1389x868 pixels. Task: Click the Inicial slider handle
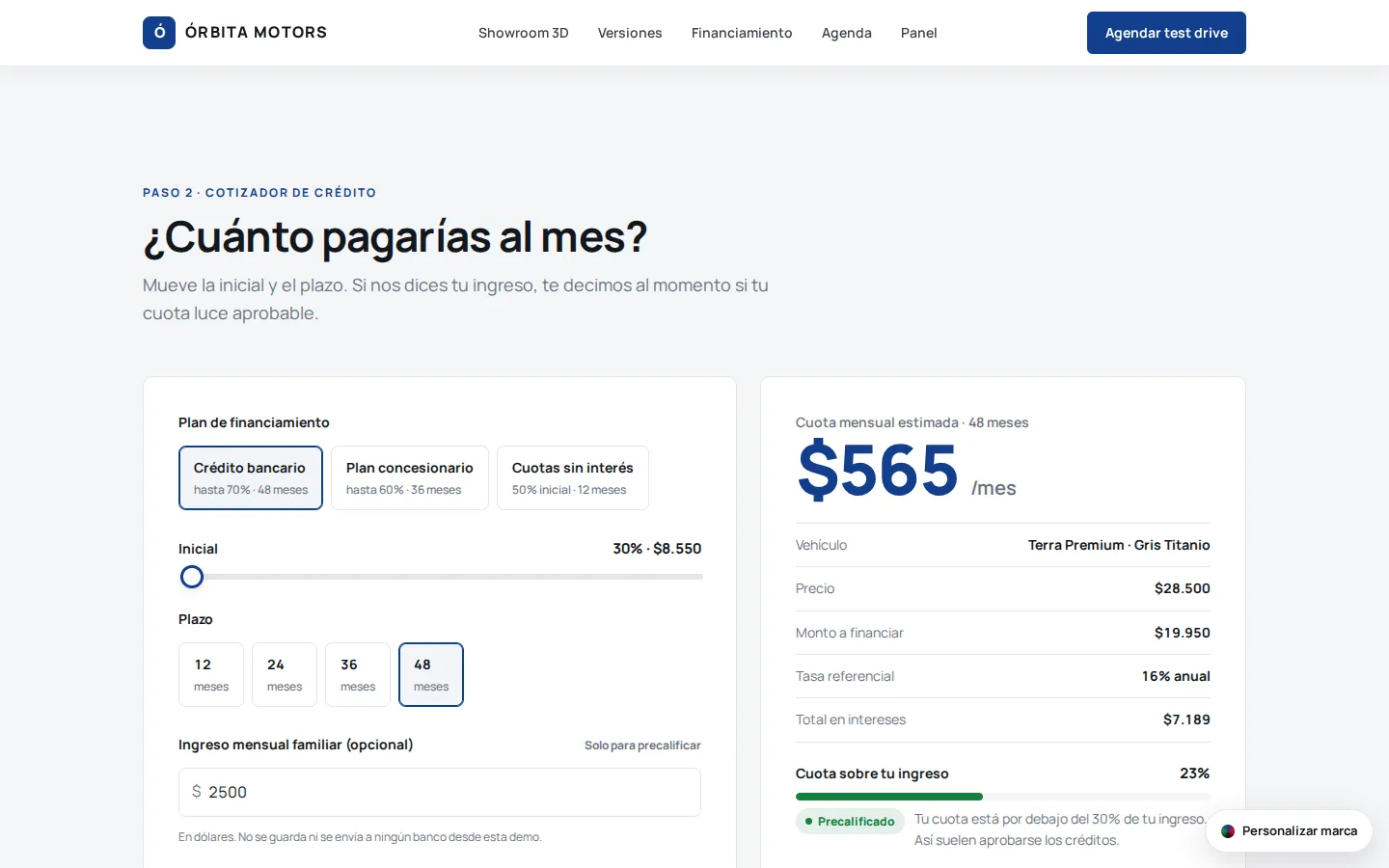coord(192,577)
